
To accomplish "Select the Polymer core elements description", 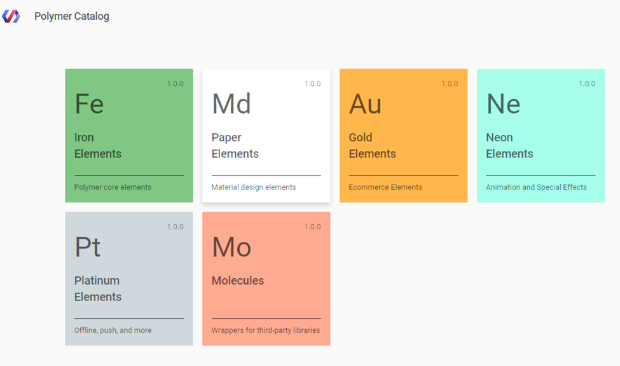I will (x=113, y=187).
